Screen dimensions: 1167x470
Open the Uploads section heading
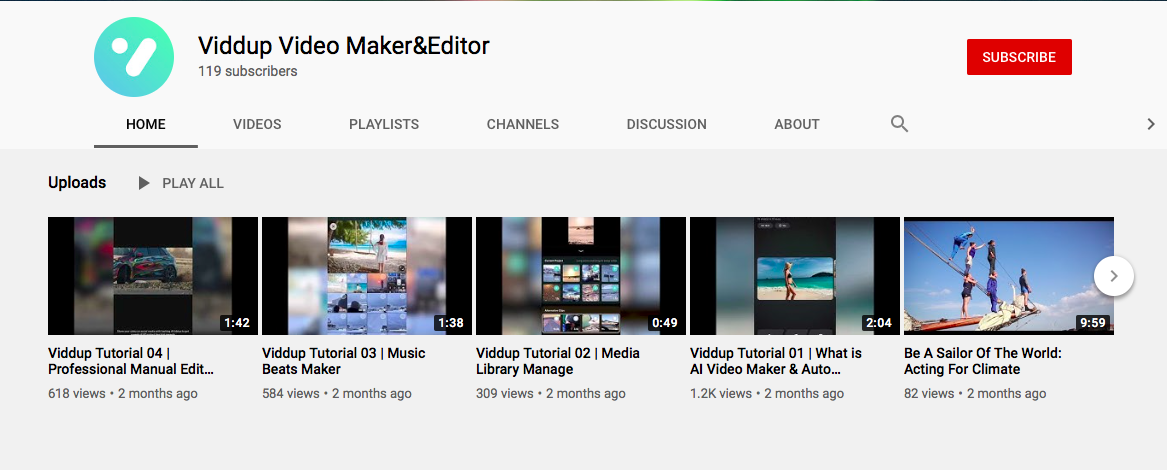coord(77,183)
